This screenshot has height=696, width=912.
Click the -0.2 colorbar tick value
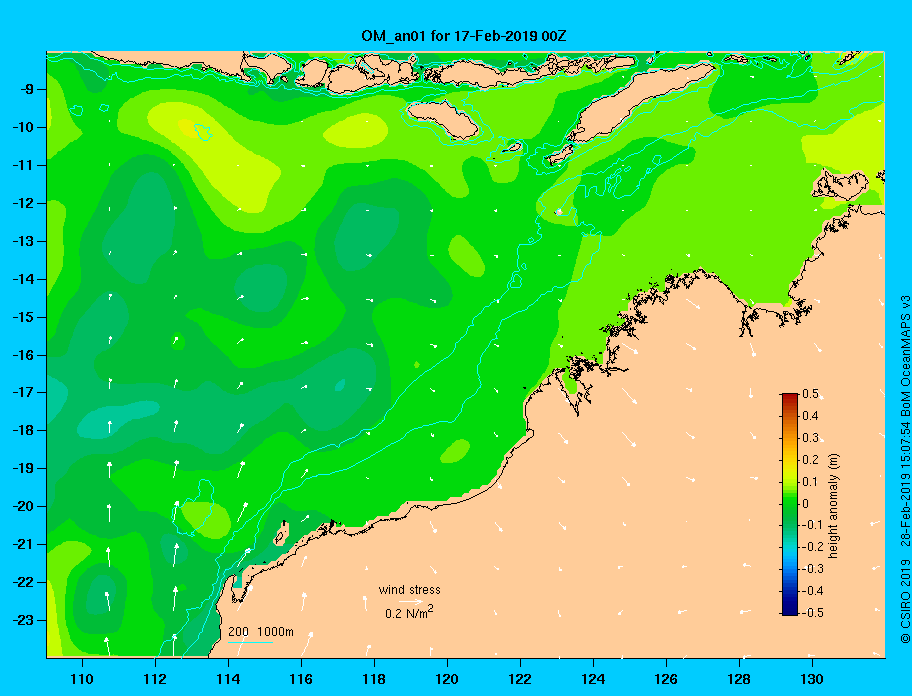pos(811,547)
